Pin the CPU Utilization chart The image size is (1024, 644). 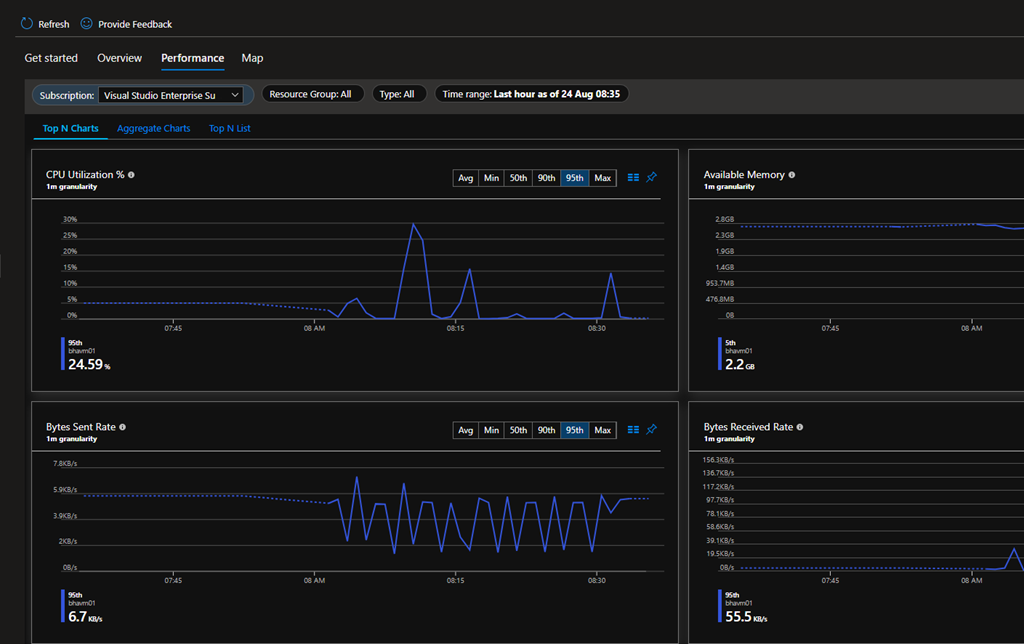(652, 178)
